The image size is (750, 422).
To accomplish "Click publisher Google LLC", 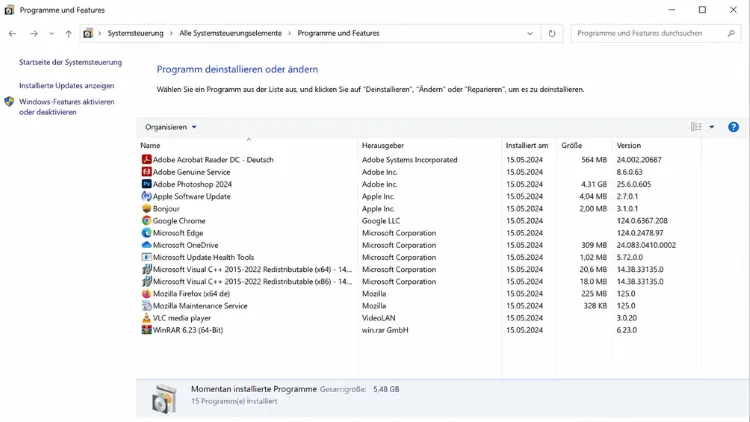I will [381, 221].
